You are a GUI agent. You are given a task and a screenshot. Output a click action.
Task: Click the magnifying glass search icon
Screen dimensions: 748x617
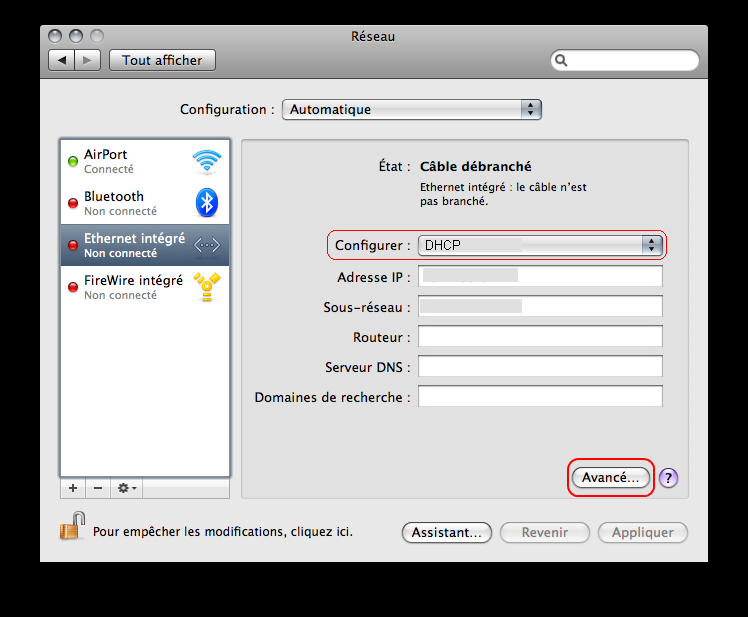561,60
